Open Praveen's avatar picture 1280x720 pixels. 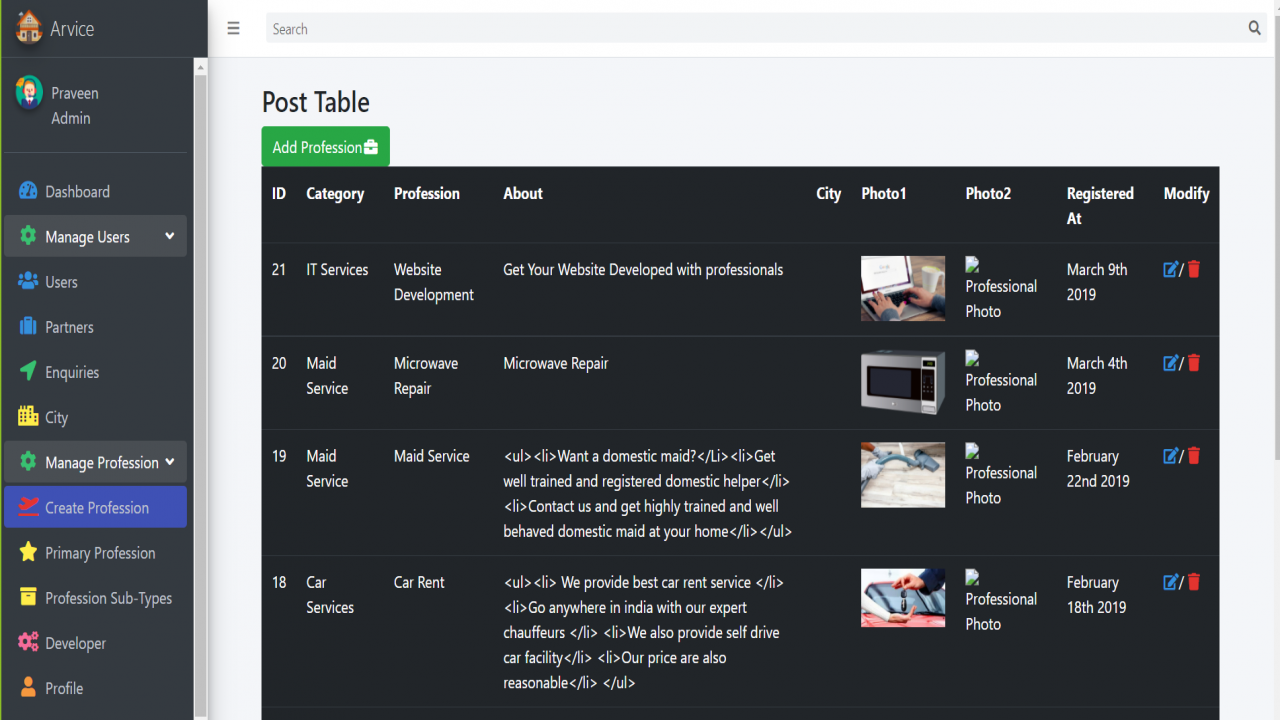pos(29,92)
